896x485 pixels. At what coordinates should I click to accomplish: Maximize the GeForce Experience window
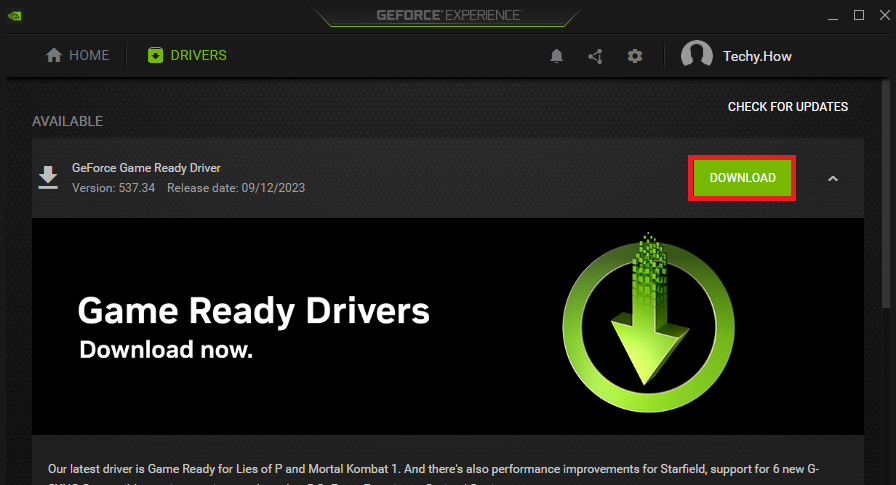859,15
